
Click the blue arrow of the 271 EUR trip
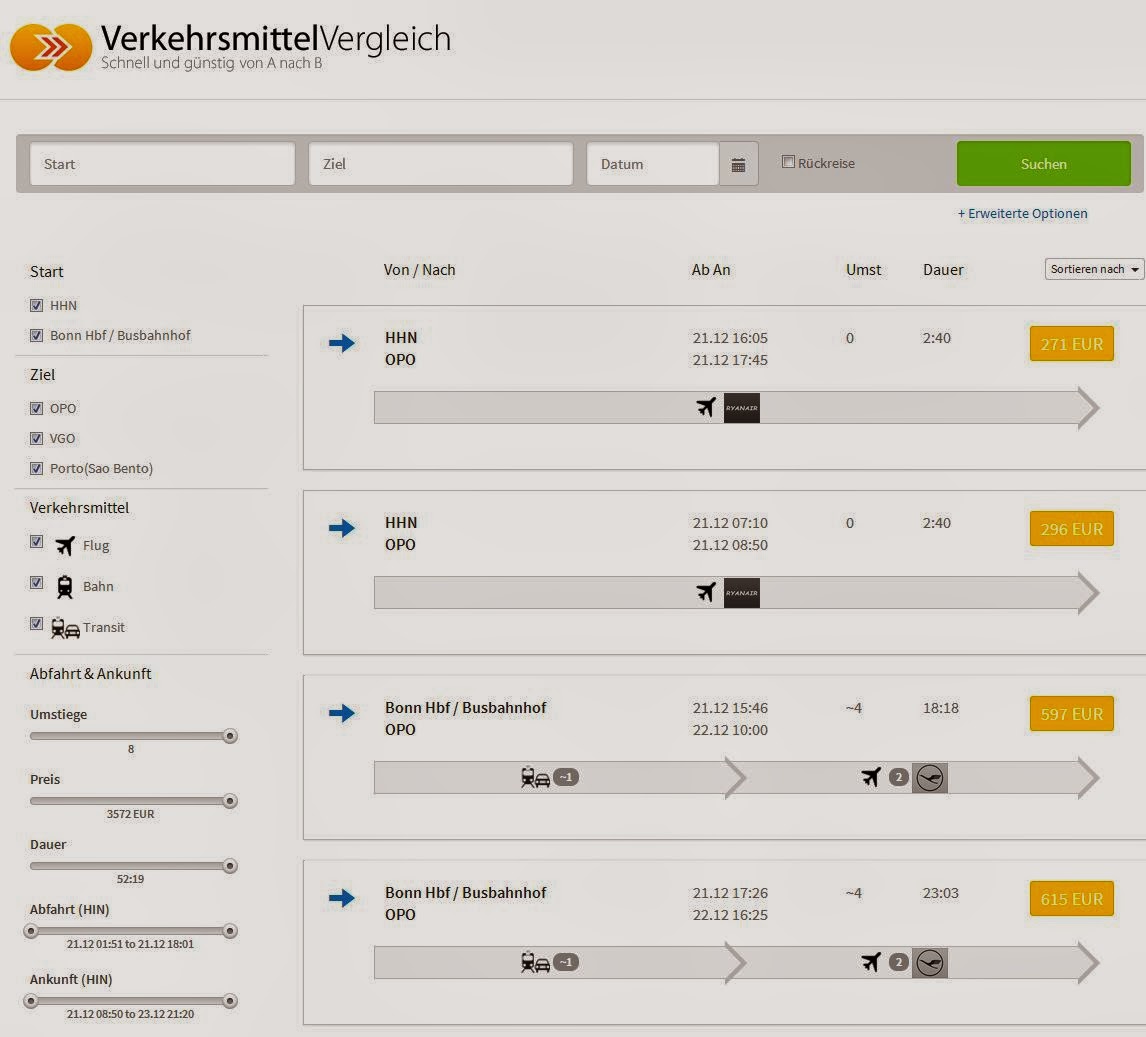[x=341, y=343]
